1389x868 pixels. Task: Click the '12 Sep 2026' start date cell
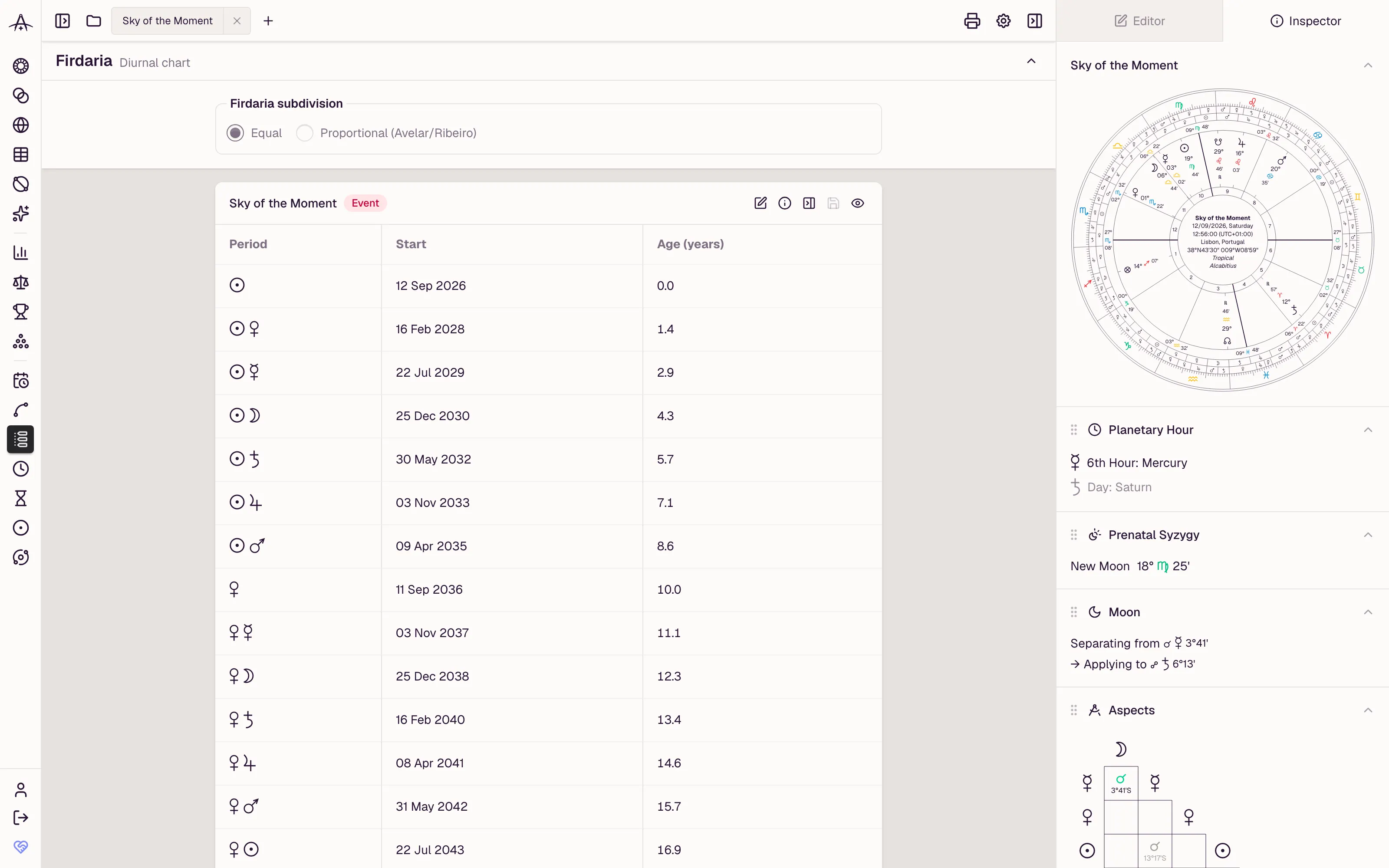click(x=512, y=286)
